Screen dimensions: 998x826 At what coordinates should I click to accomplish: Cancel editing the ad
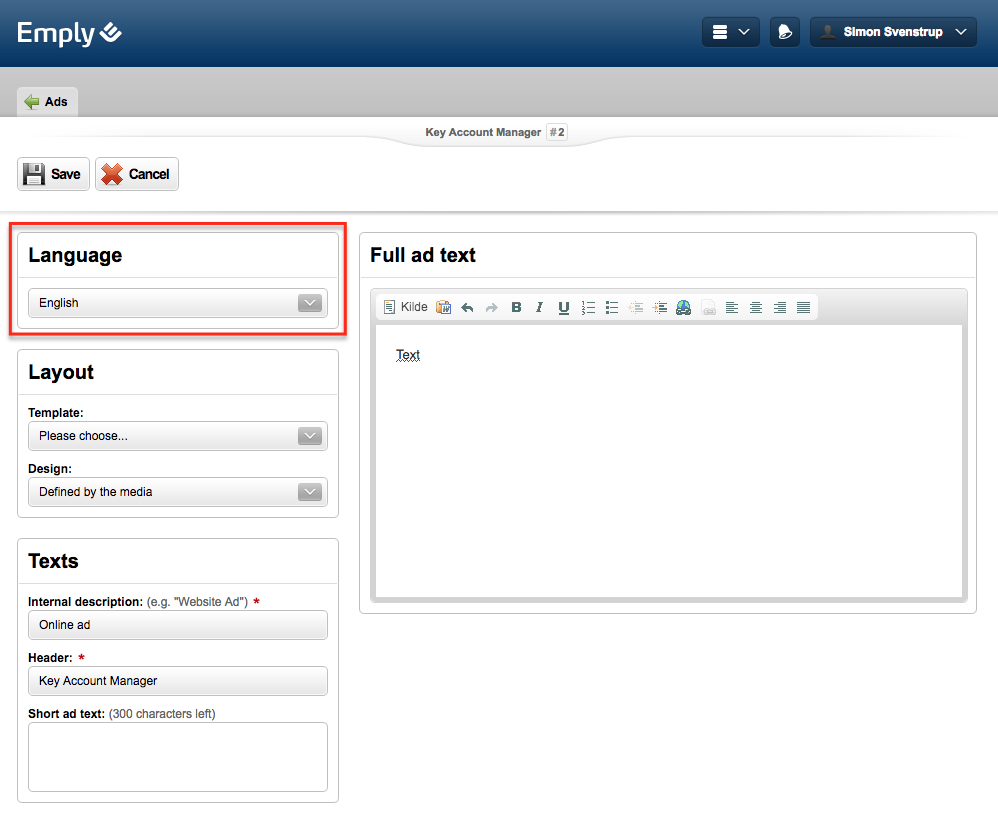(x=136, y=174)
